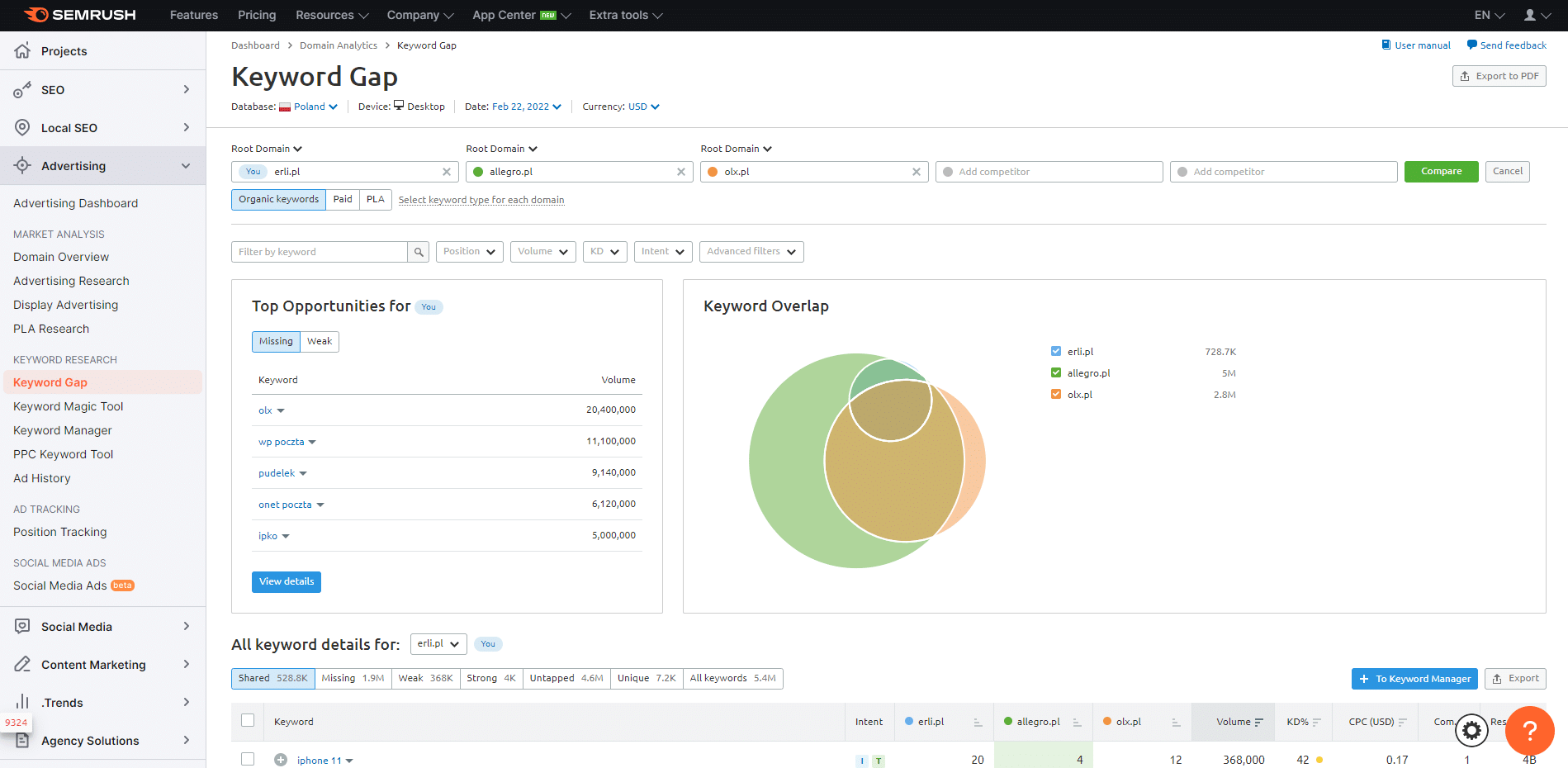This screenshot has height=768, width=1568.
Task: Open the date Feb 22, 2022 dropdown
Action: click(527, 107)
